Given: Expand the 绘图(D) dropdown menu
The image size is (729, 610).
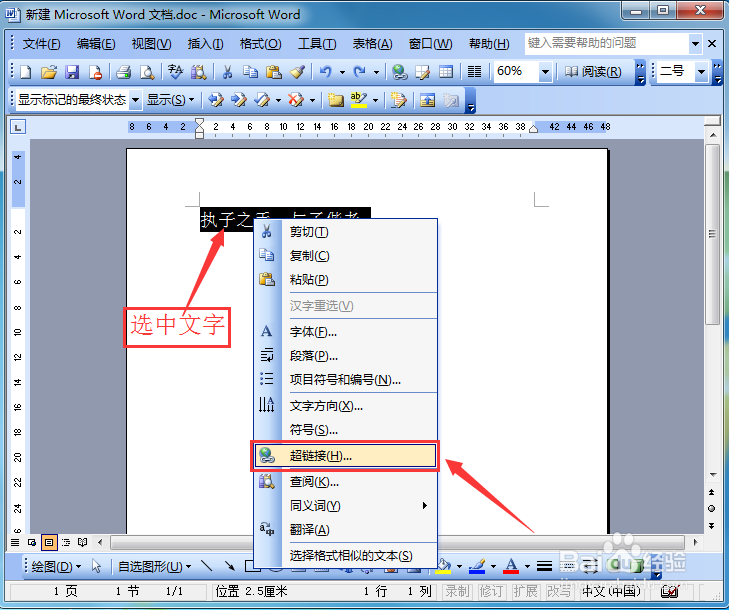Looking at the screenshot, I should point(56,566).
